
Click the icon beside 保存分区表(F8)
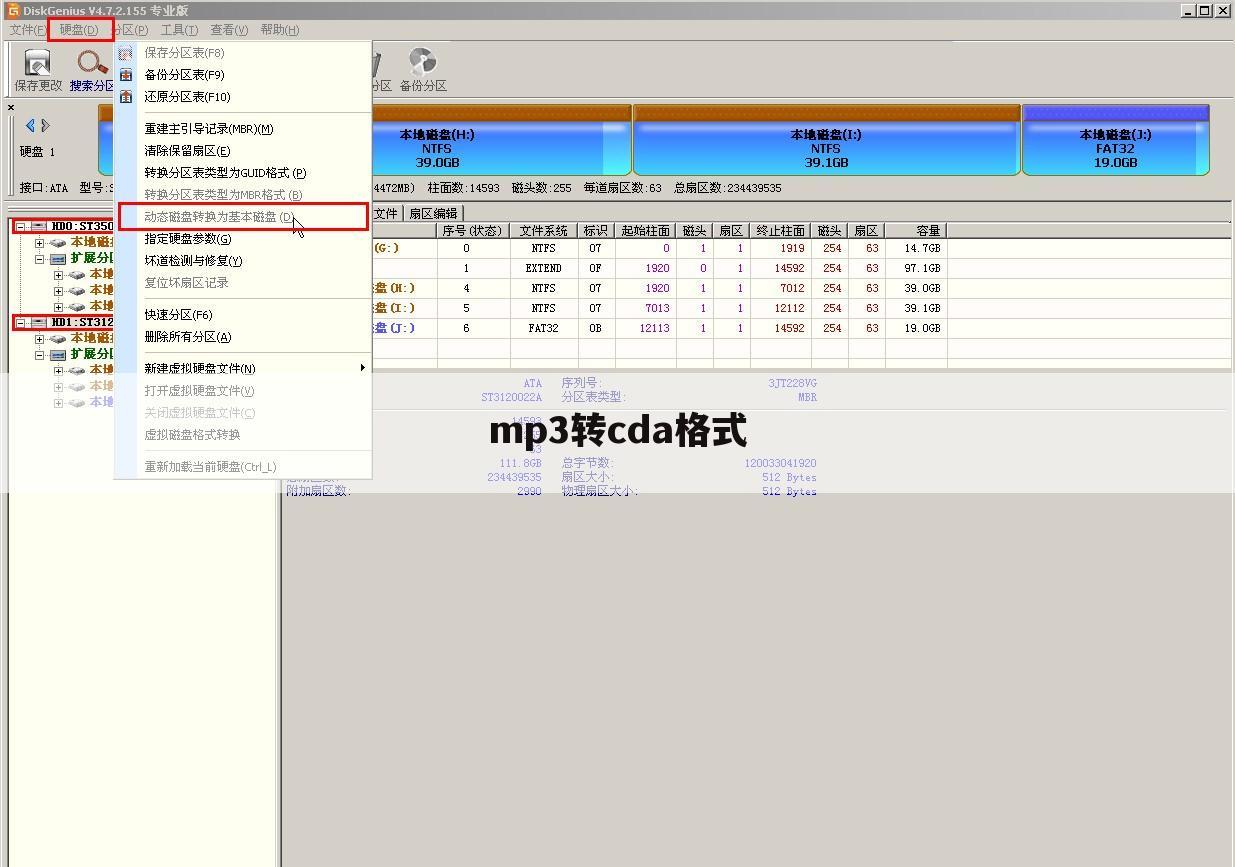(126, 53)
